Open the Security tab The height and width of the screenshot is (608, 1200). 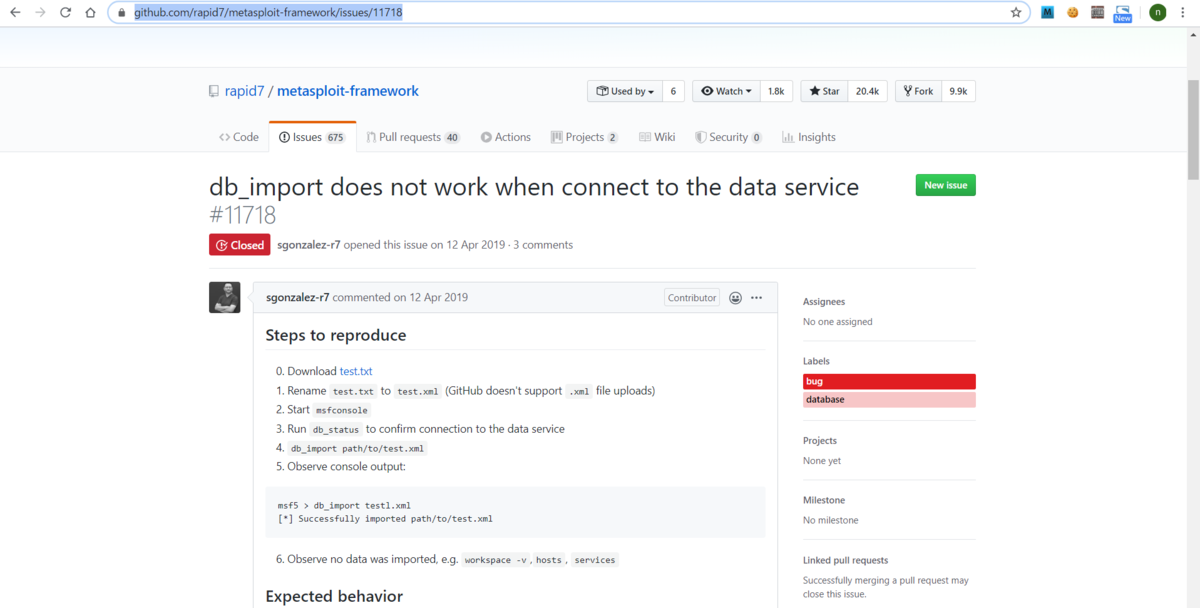coord(728,137)
